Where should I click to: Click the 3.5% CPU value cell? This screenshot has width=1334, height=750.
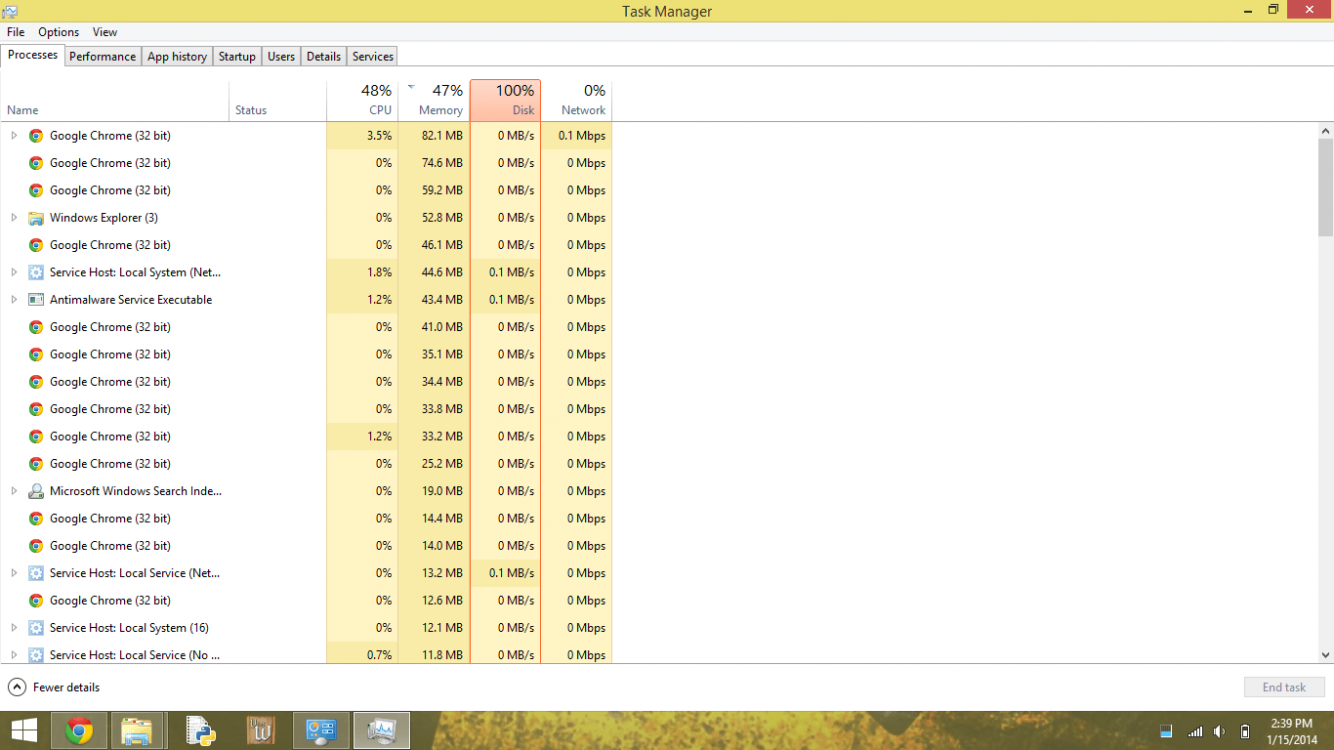pyautogui.click(x=362, y=135)
